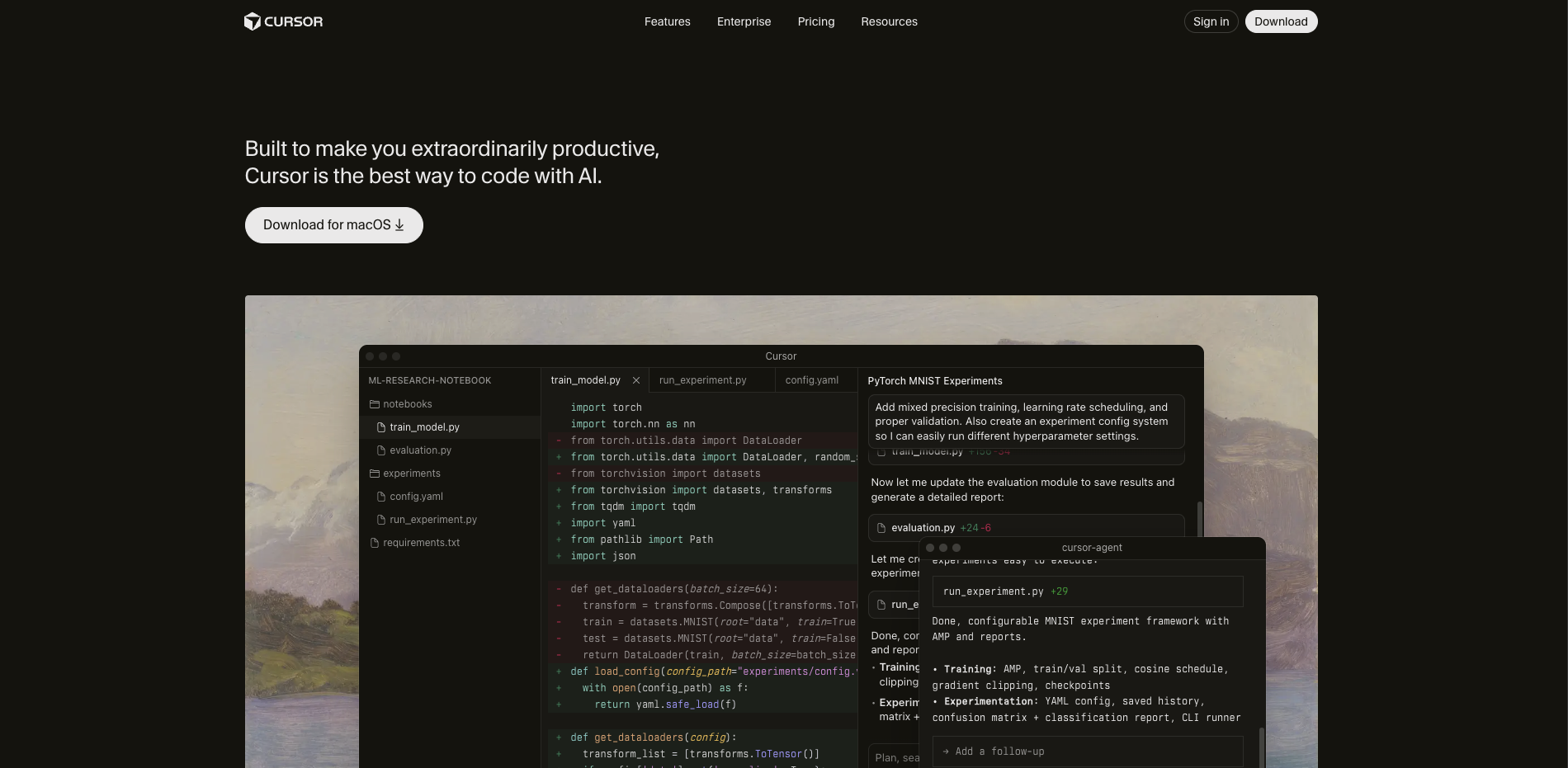Switch to the config.yaml editor tab
Screen dimensions: 1568x768
coord(812,380)
